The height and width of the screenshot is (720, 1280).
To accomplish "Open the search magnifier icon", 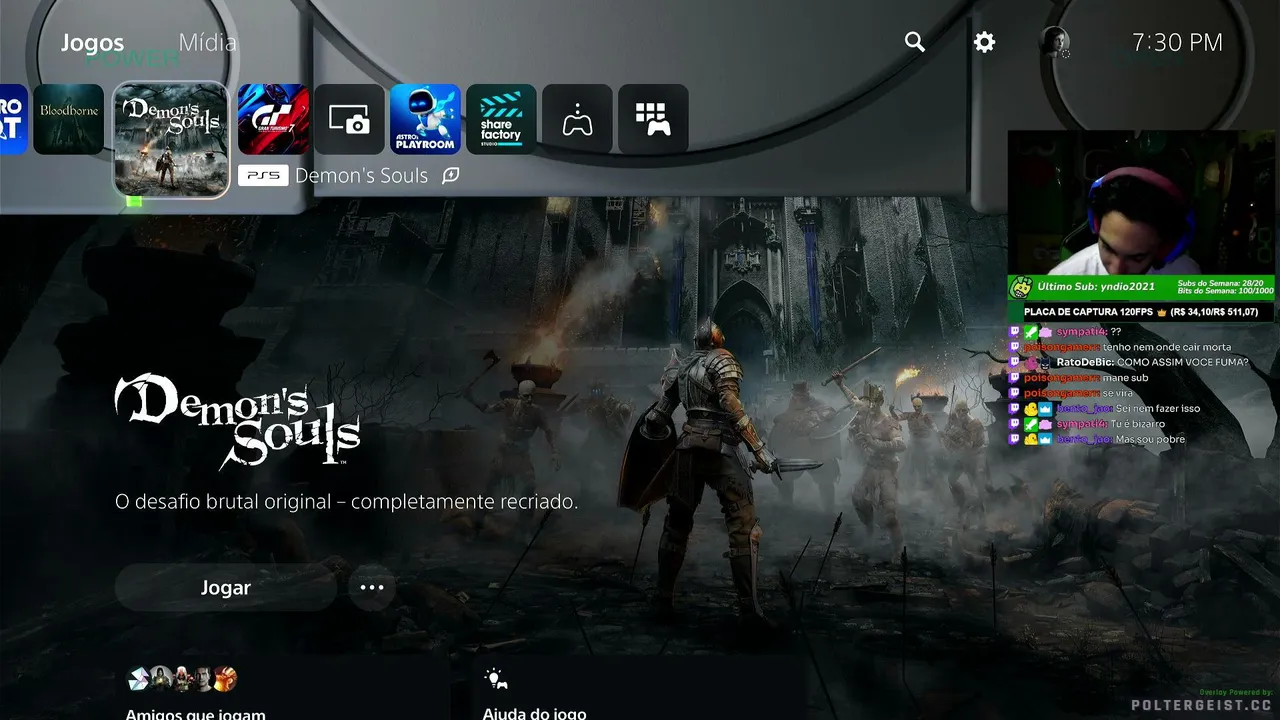I will pyautogui.click(x=914, y=42).
